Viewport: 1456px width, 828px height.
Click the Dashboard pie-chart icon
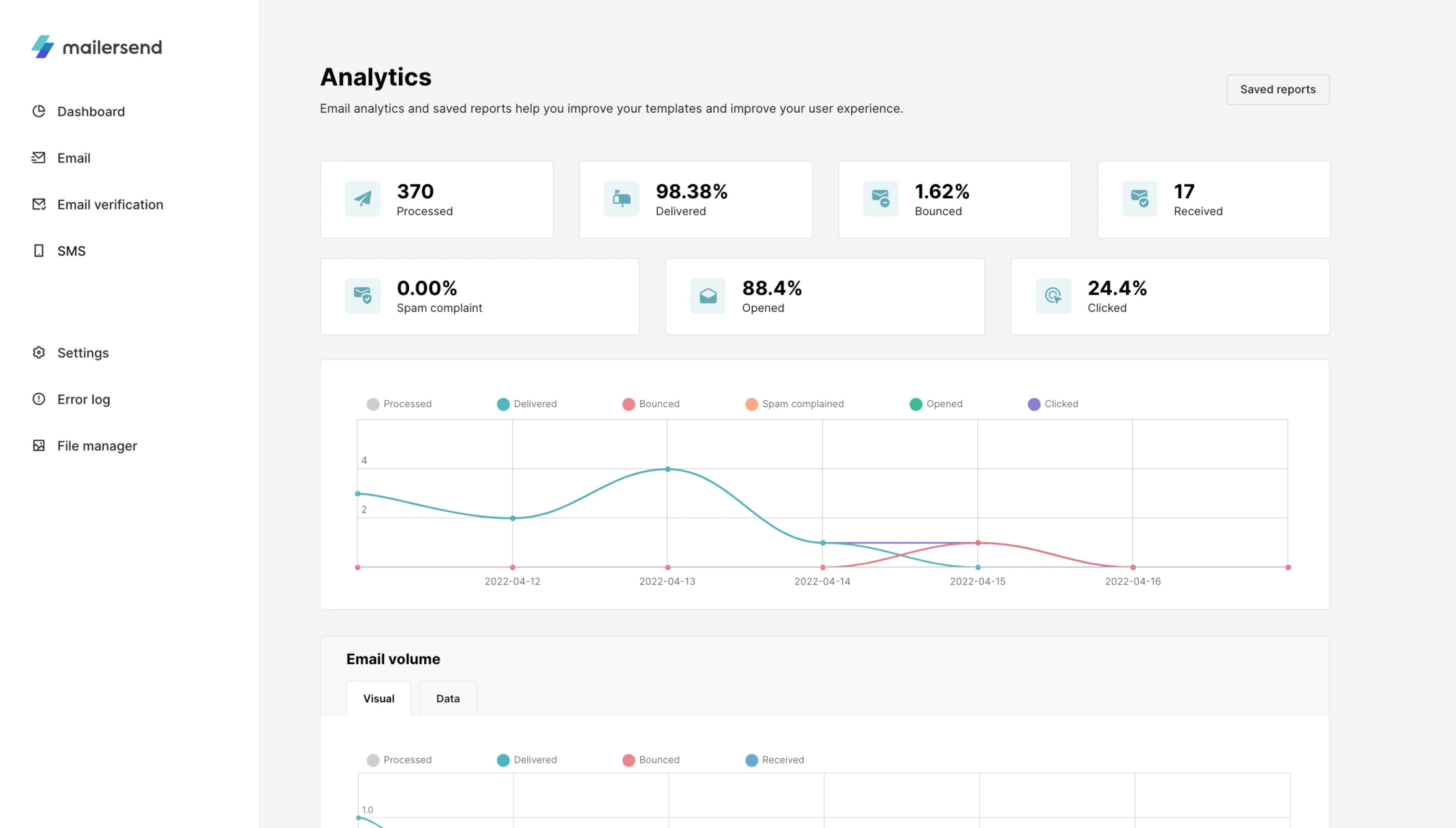point(39,111)
